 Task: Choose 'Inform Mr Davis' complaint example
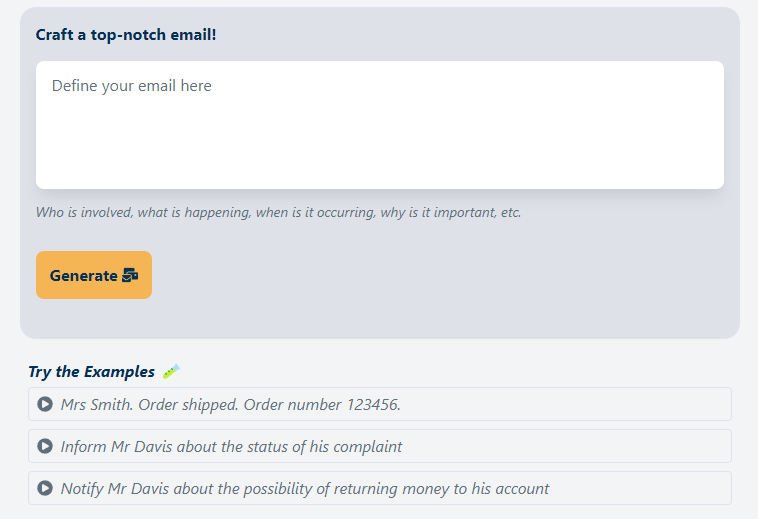click(x=231, y=446)
